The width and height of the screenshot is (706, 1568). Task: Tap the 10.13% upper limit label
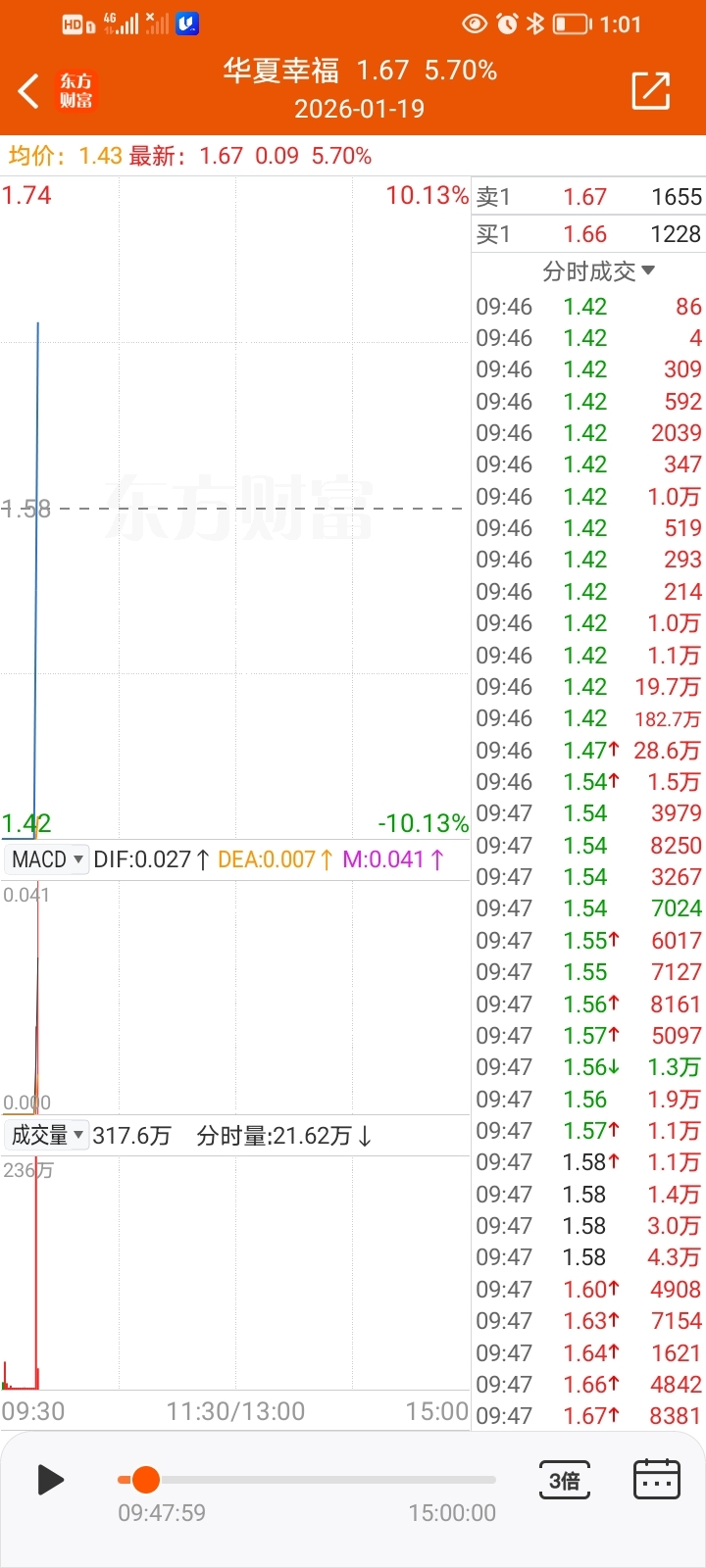tap(427, 195)
